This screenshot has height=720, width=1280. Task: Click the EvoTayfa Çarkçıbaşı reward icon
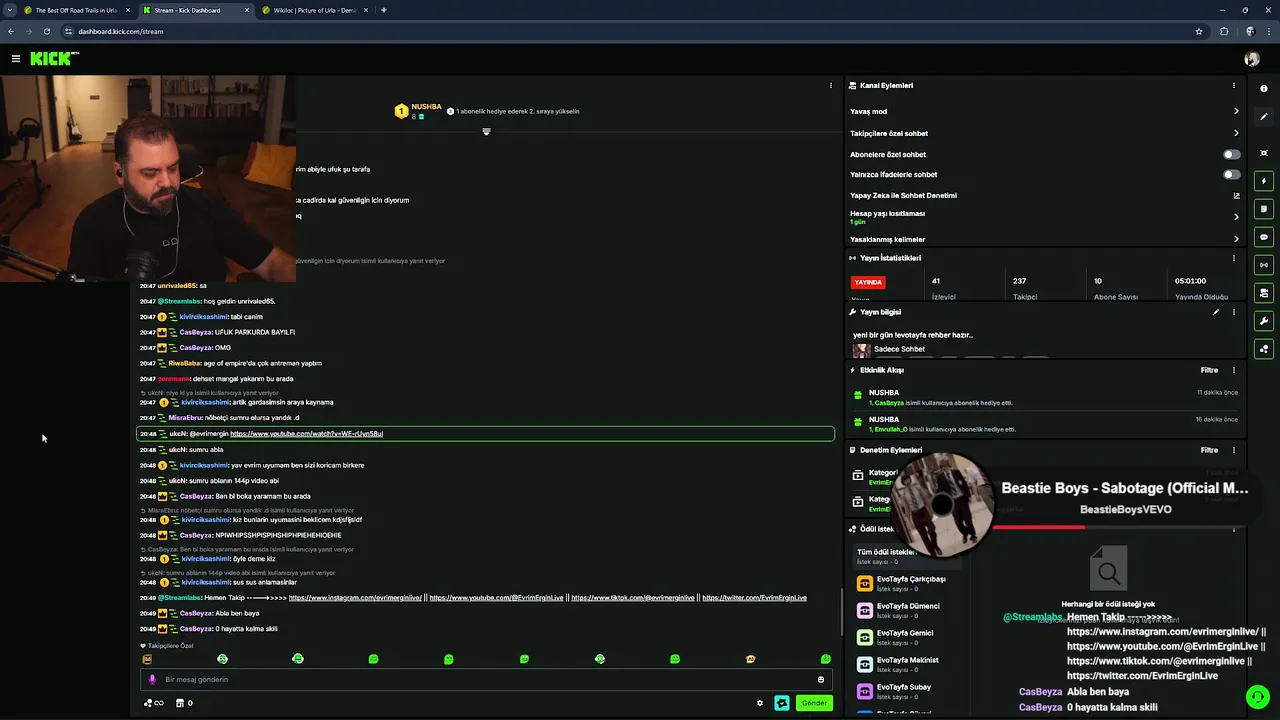pos(865,583)
